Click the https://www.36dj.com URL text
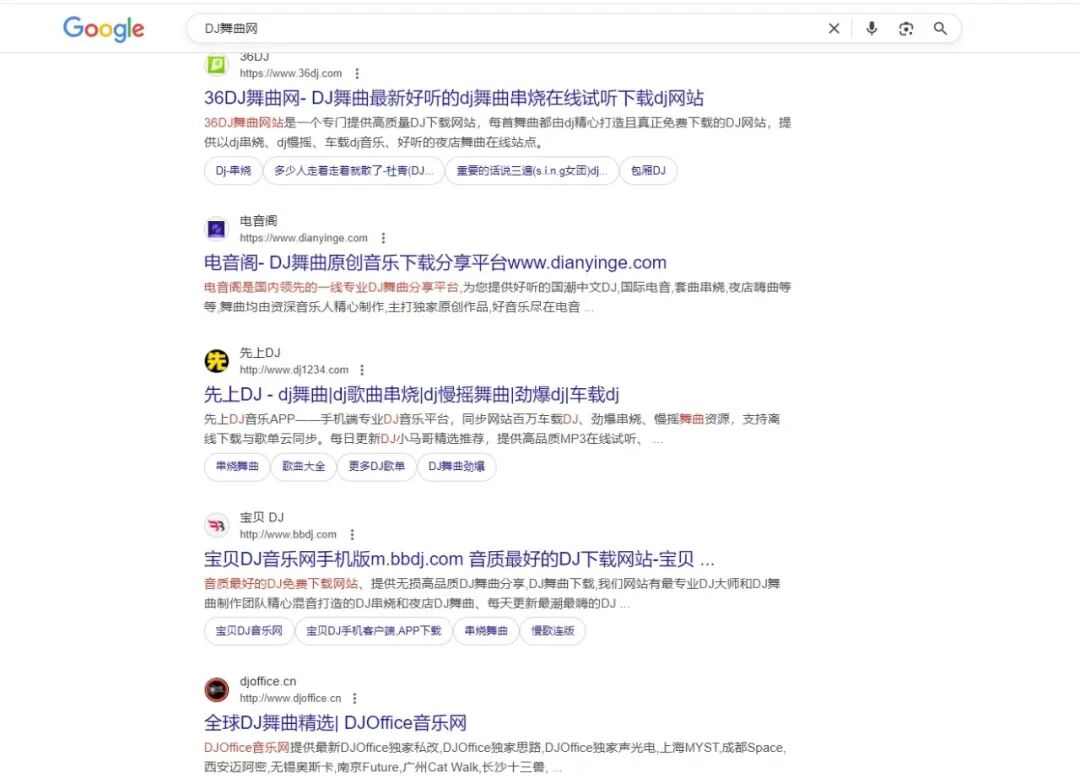The width and height of the screenshot is (1080, 778). pyautogui.click(x=291, y=73)
